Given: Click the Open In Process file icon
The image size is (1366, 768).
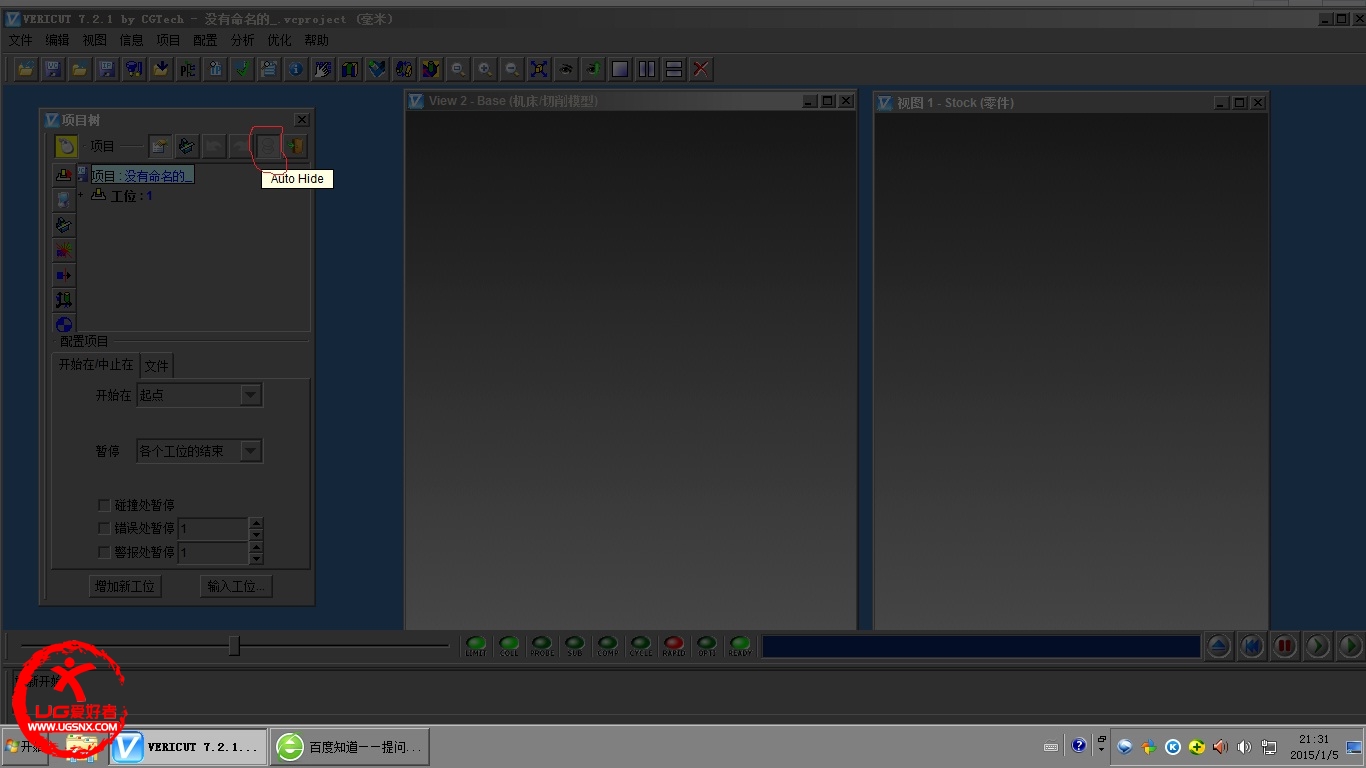Looking at the screenshot, I should [80, 69].
